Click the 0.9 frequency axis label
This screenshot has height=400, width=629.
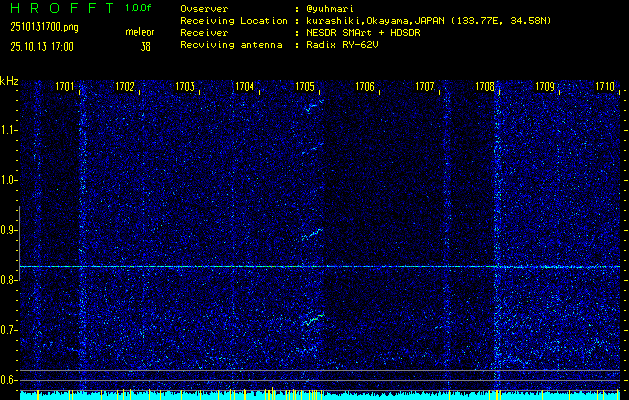click(x=7, y=230)
